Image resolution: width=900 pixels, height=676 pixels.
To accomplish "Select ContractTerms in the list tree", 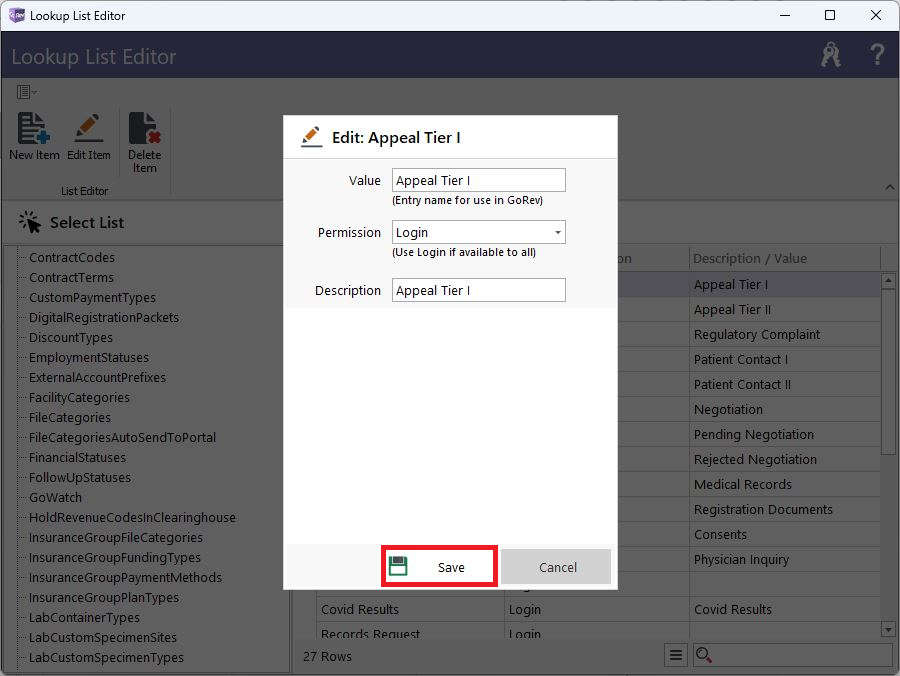I will tap(71, 278).
